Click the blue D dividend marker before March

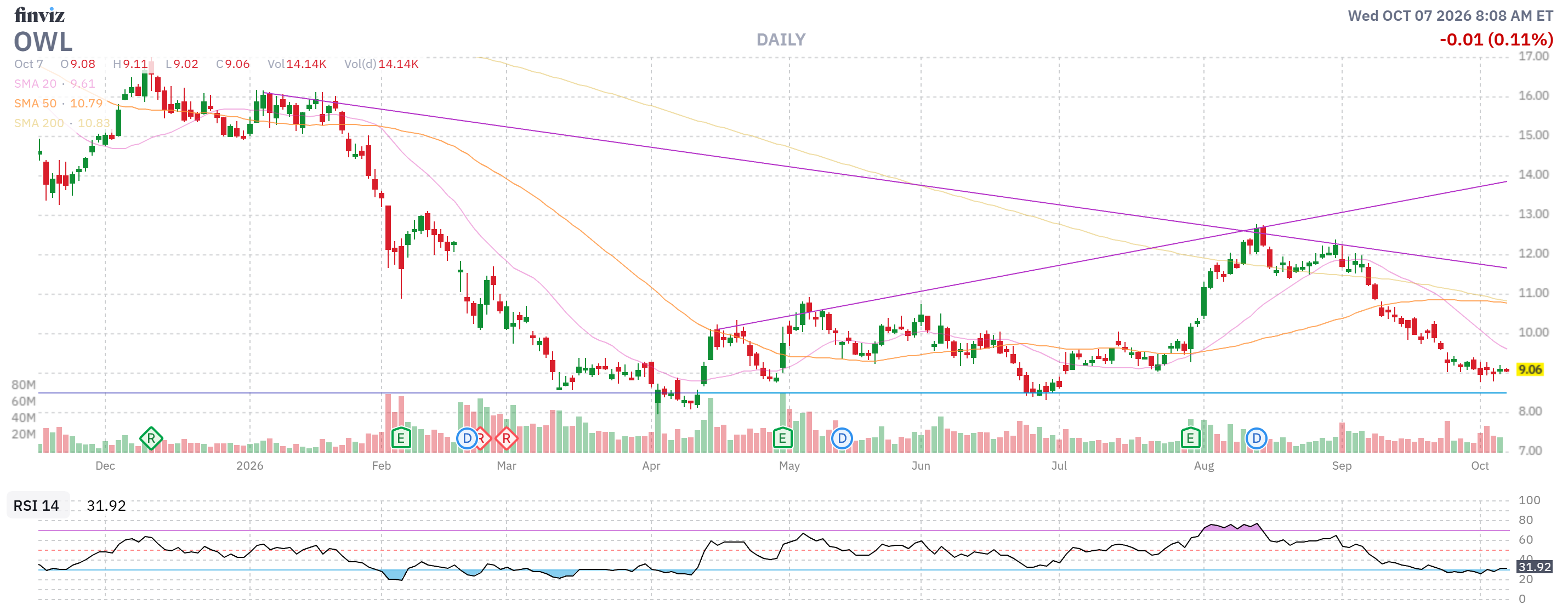467,438
